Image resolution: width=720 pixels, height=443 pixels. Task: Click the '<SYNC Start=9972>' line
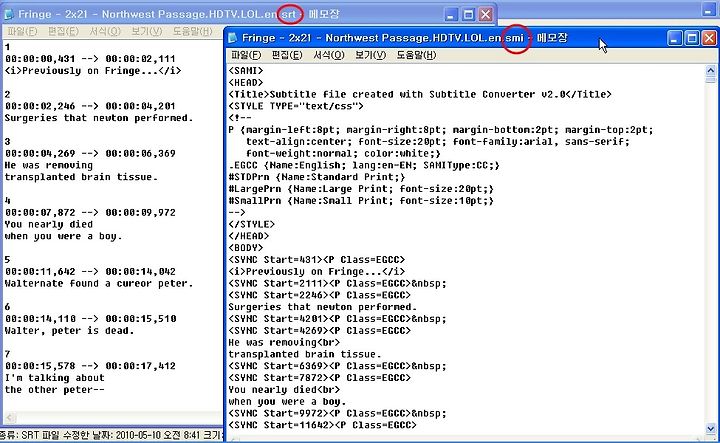coord(337,413)
